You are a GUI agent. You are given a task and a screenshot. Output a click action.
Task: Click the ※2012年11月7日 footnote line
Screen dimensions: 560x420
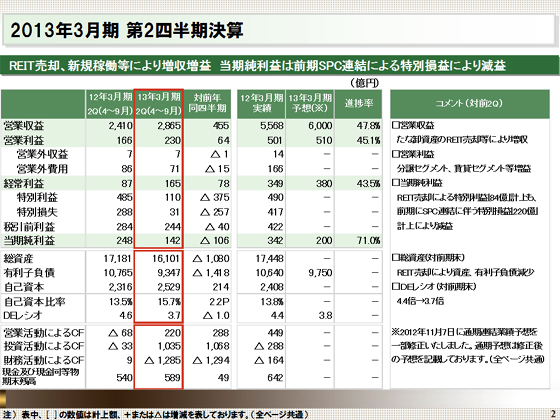(465, 332)
